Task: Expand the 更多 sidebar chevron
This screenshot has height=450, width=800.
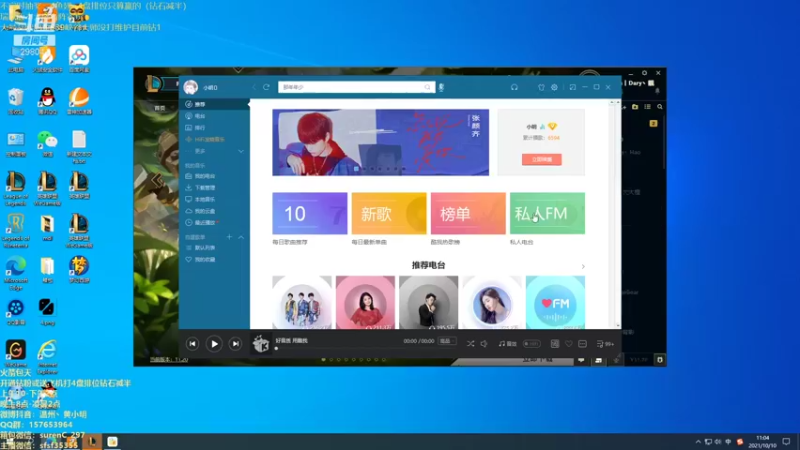Action: click(241, 151)
